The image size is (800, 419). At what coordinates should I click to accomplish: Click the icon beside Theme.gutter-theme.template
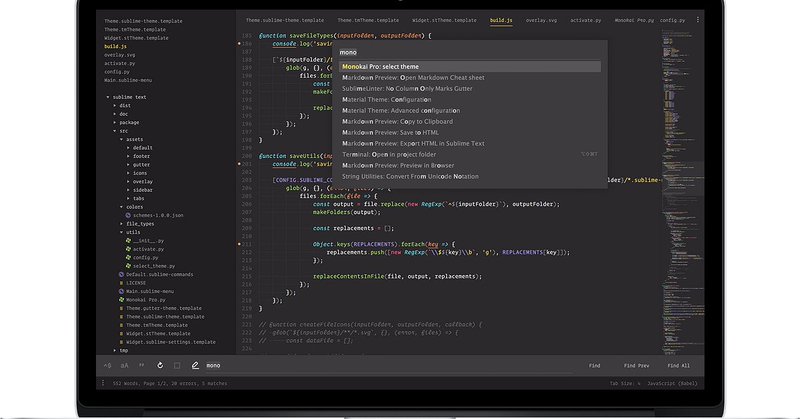(x=121, y=308)
